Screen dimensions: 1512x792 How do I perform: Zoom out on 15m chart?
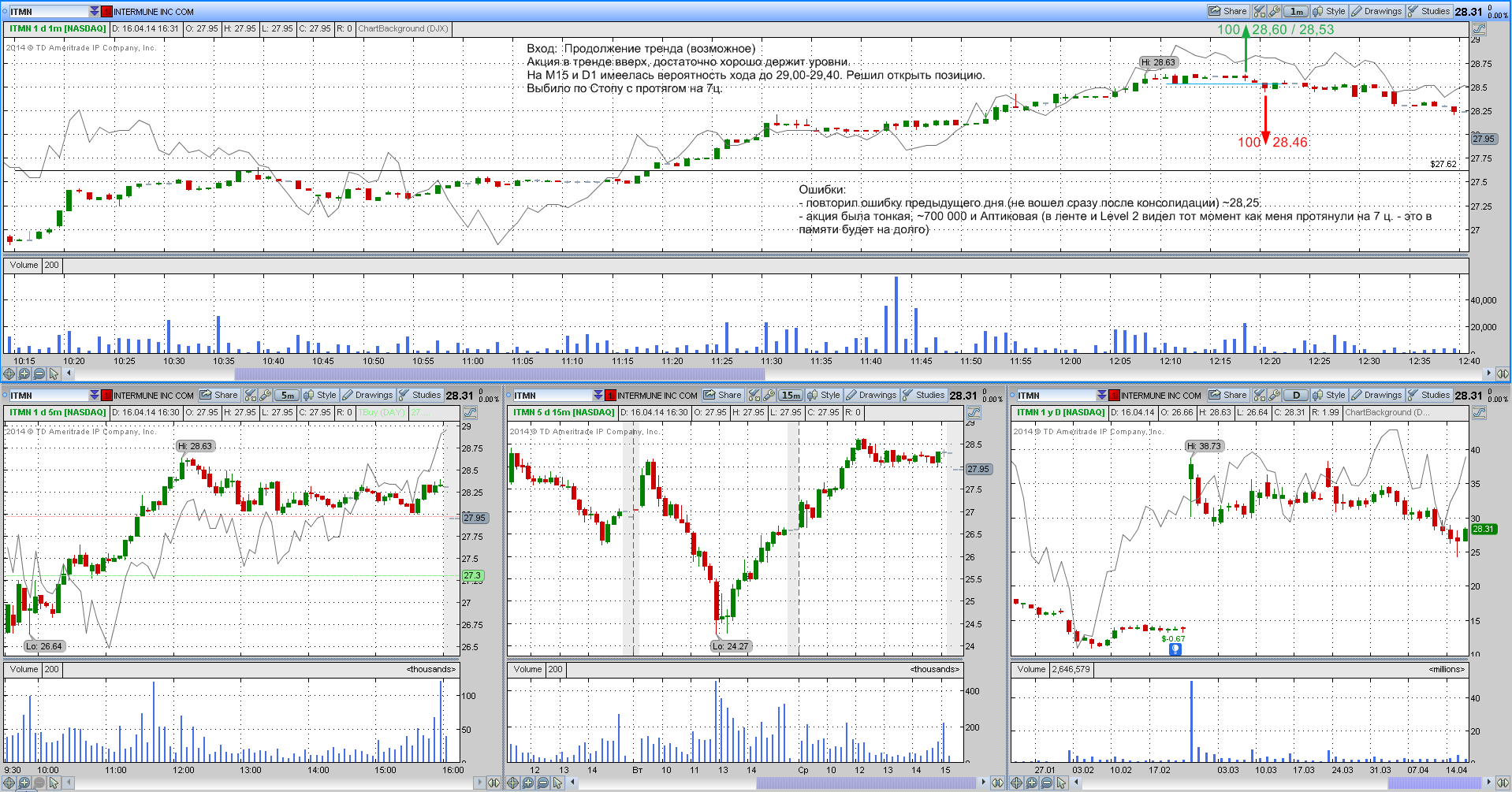(542, 783)
